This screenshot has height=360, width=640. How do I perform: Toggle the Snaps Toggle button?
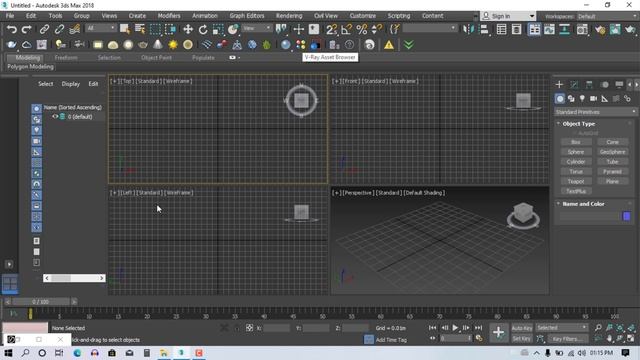pyautogui.click(x=331, y=29)
